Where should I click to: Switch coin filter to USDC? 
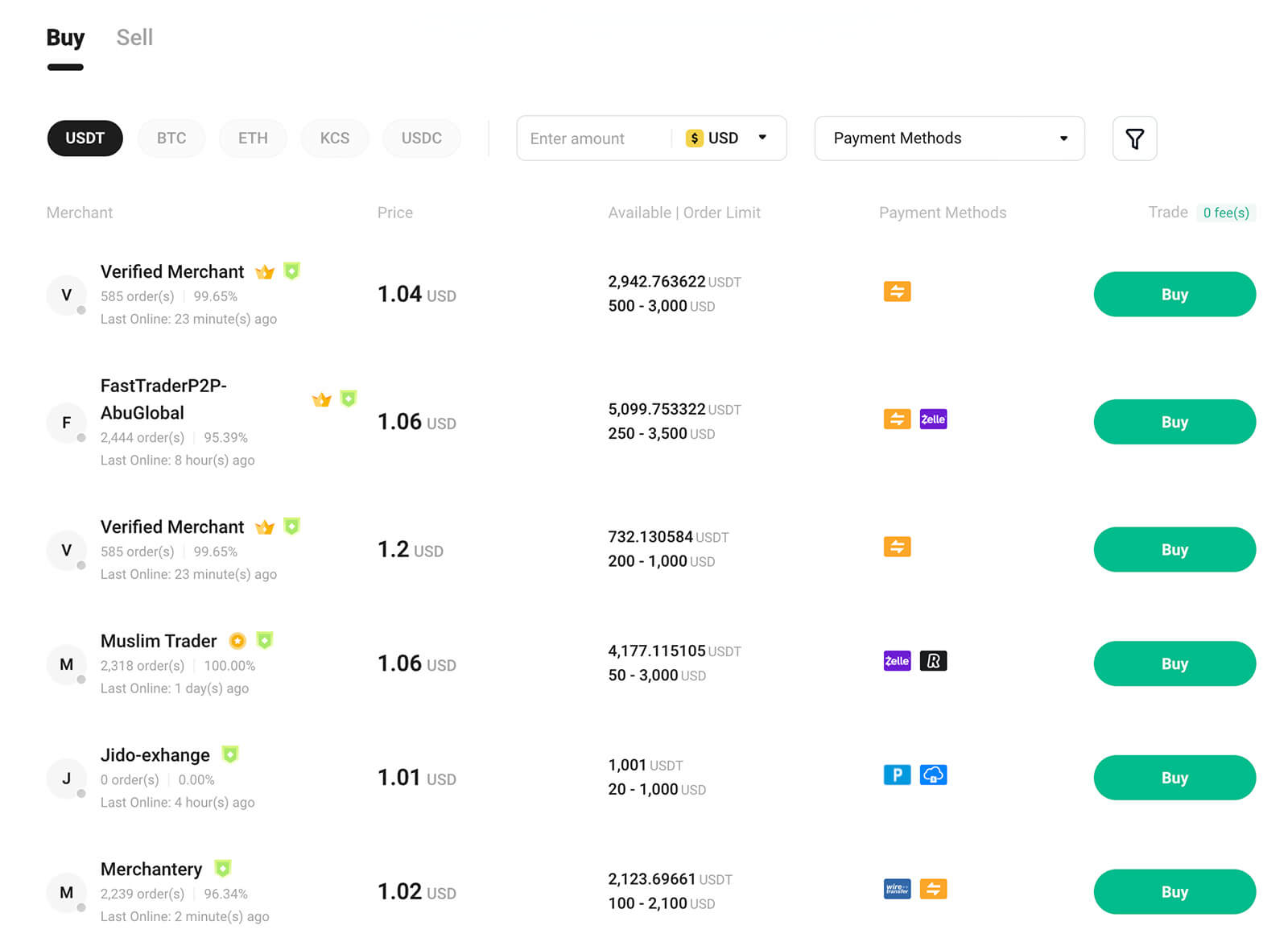[421, 138]
